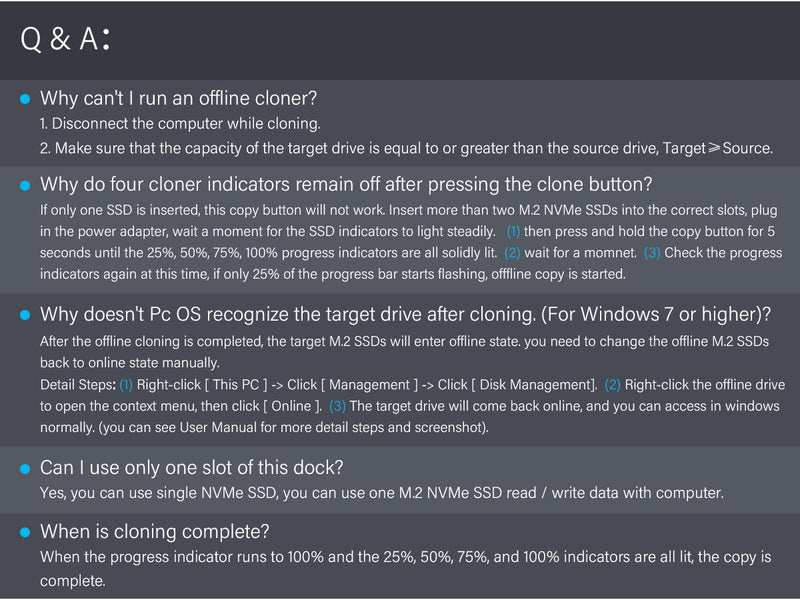Click bullet beside 'Why doesn't Pc OS recognize' question

pyautogui.click(x=25, y=315)
